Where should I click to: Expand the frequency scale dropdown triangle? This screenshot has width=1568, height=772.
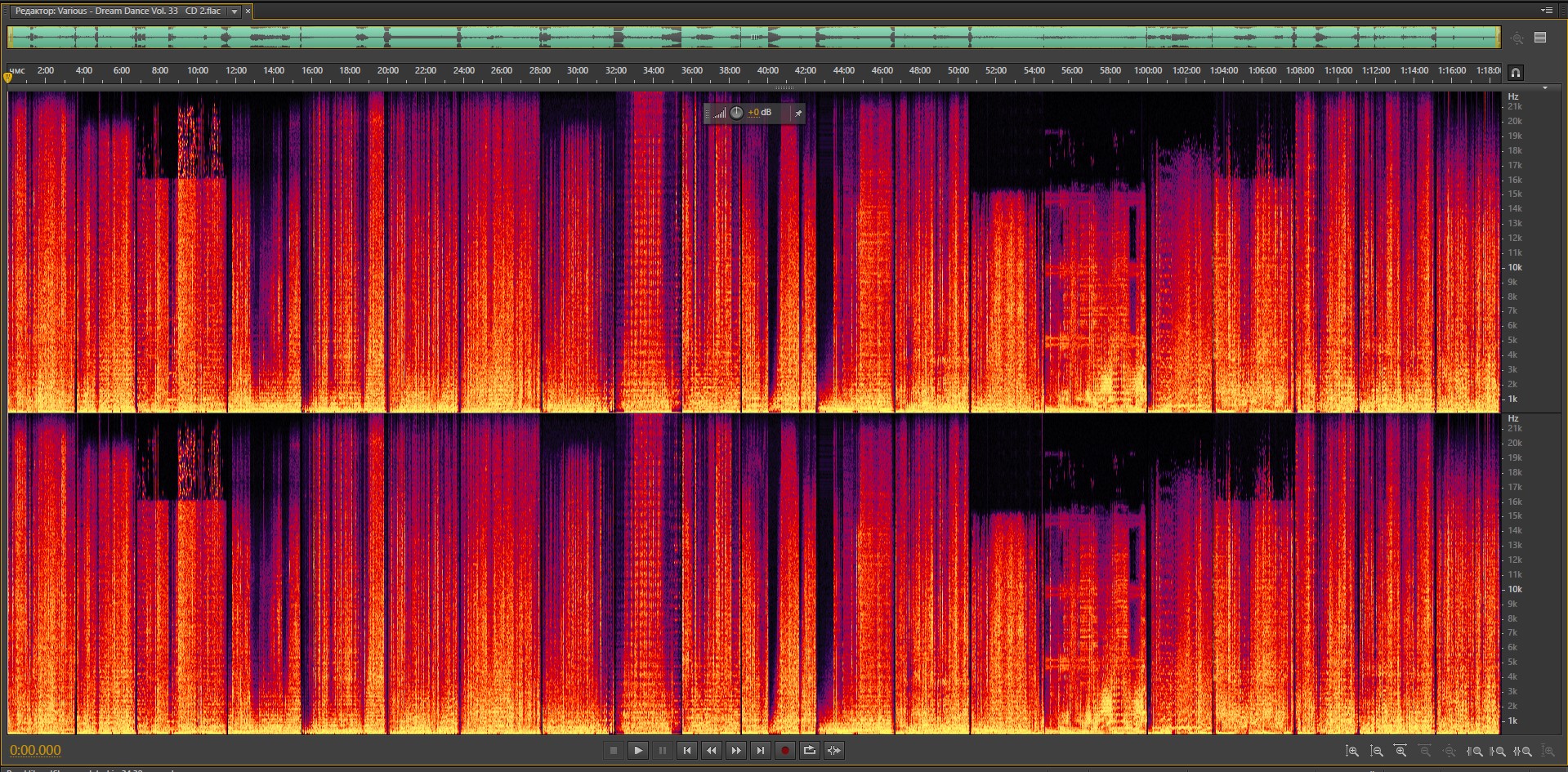coord(1544,87)
